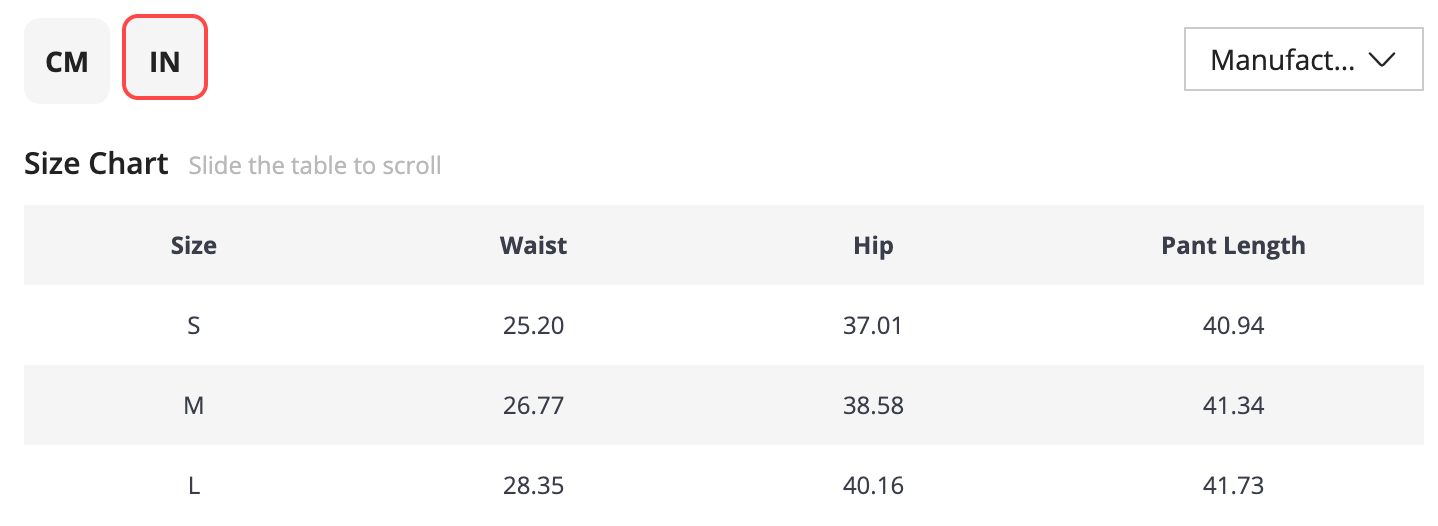Click hip value 40.16
This screenshot has height=526, width=1438.
point(873,486)
